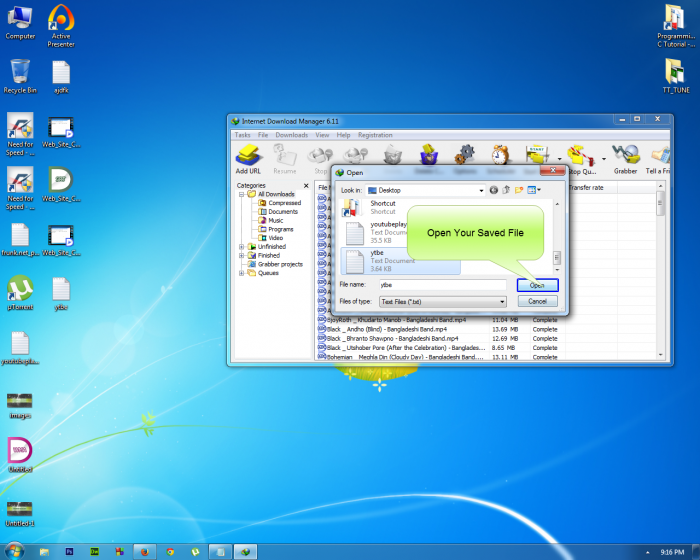Open the Grabber tool in toolbar
This screenshot has height=560, width=700.
[626, 157]
